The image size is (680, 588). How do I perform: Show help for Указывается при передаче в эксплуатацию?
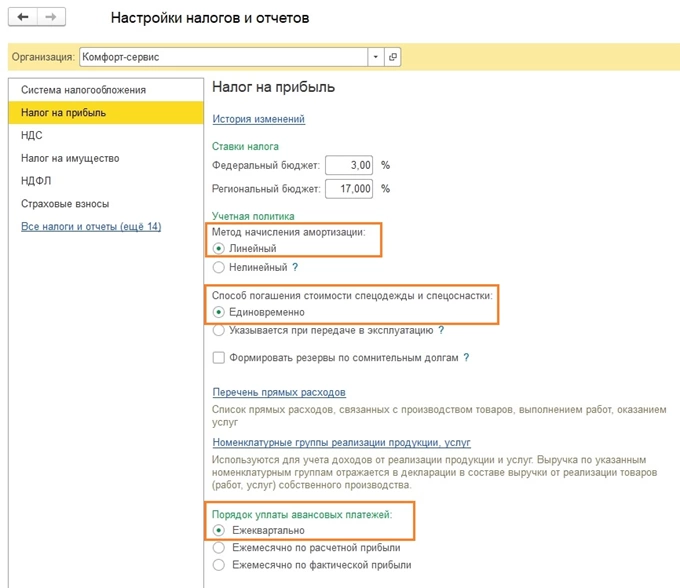click(x=441, y=330)
